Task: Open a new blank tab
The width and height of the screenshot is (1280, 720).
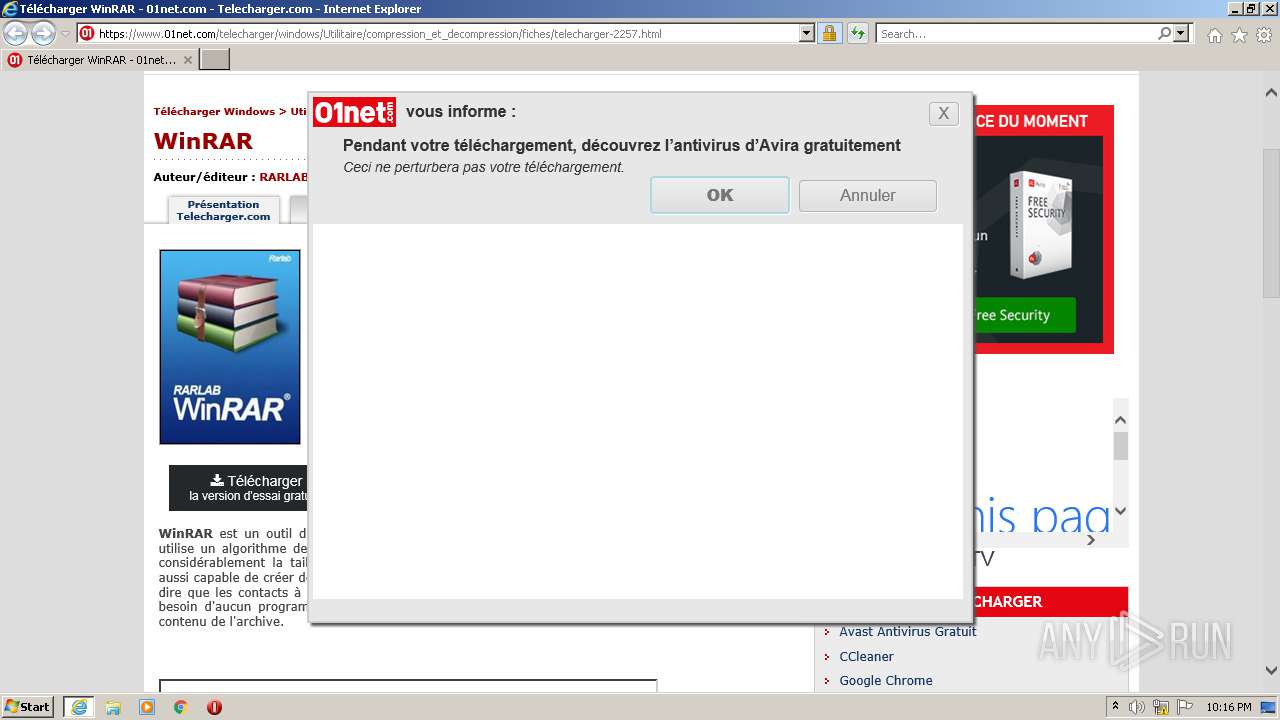Action: 215,60
